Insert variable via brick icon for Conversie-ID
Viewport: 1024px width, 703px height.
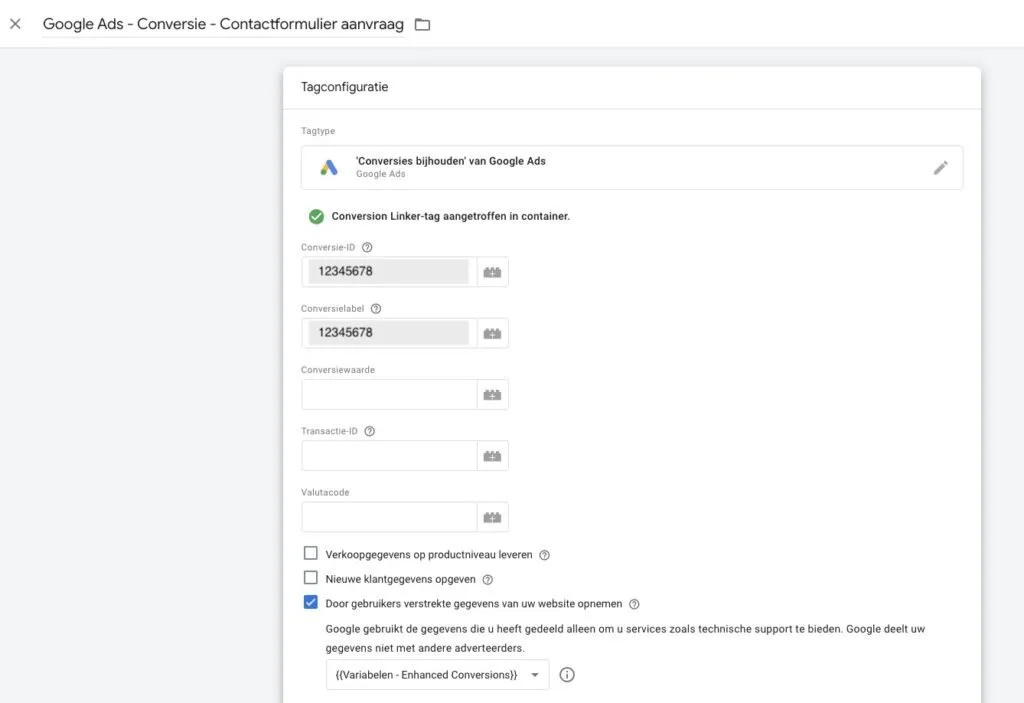coord(492,272)
